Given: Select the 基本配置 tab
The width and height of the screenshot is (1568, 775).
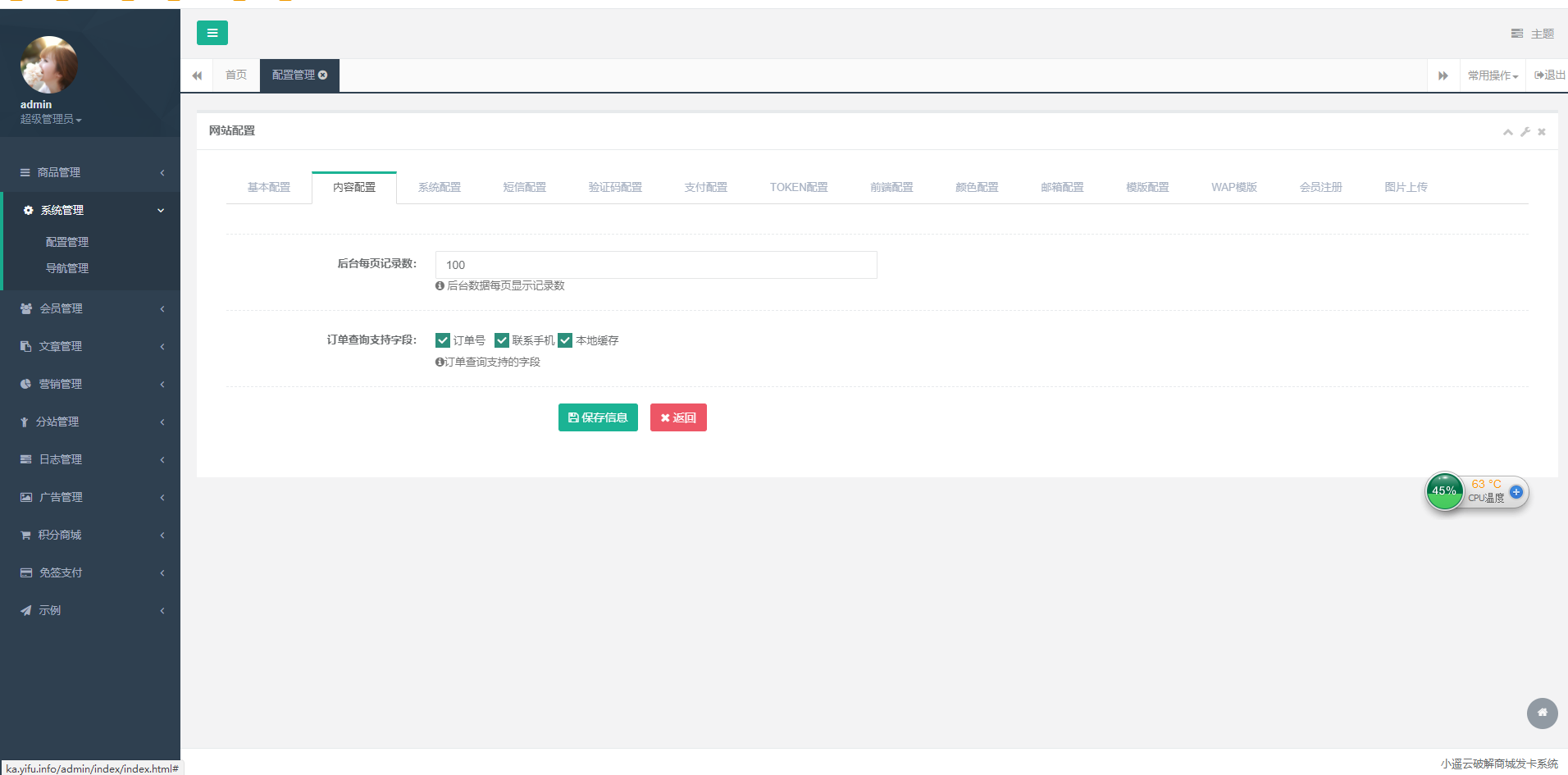Looking at the screenshot, I should pos(268,187).
